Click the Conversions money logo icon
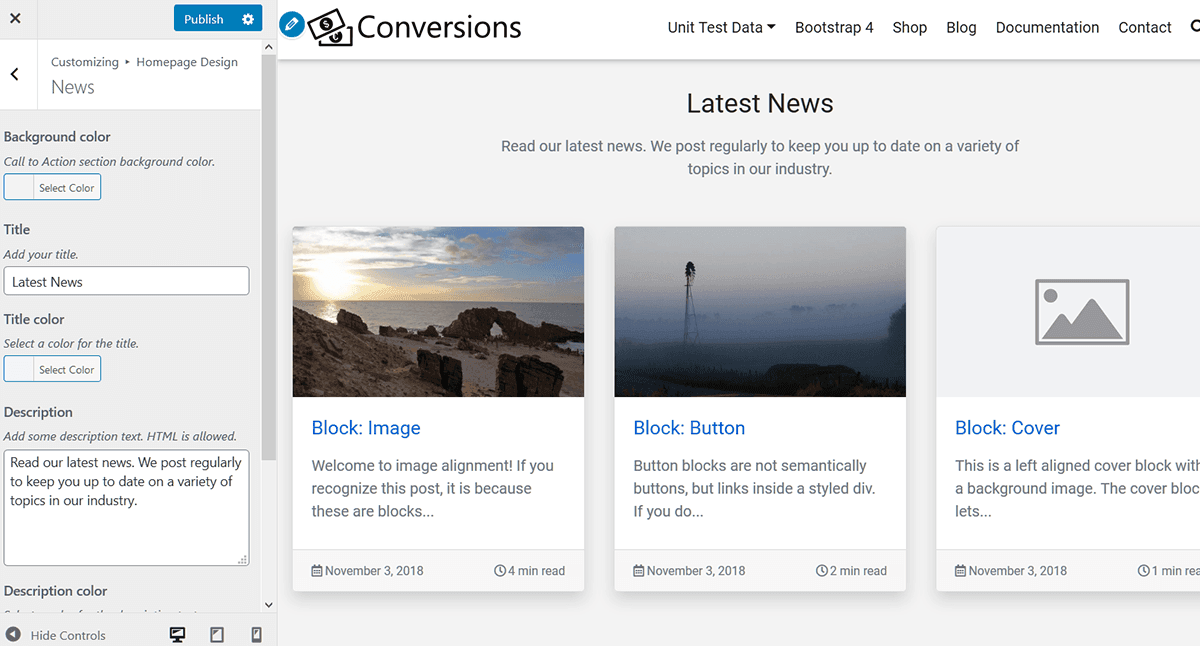Screen dimensions: 1200x646 coord(330,27)
